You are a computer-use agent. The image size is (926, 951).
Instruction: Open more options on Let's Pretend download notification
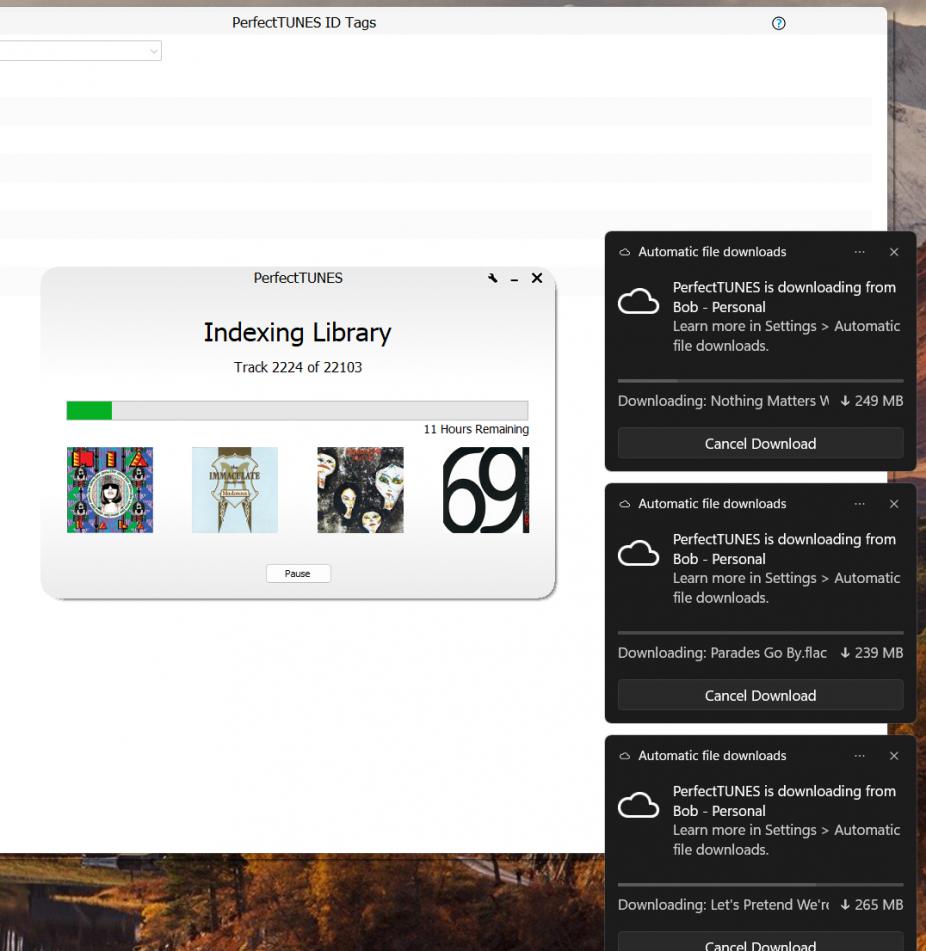click(x=860, y=756)
